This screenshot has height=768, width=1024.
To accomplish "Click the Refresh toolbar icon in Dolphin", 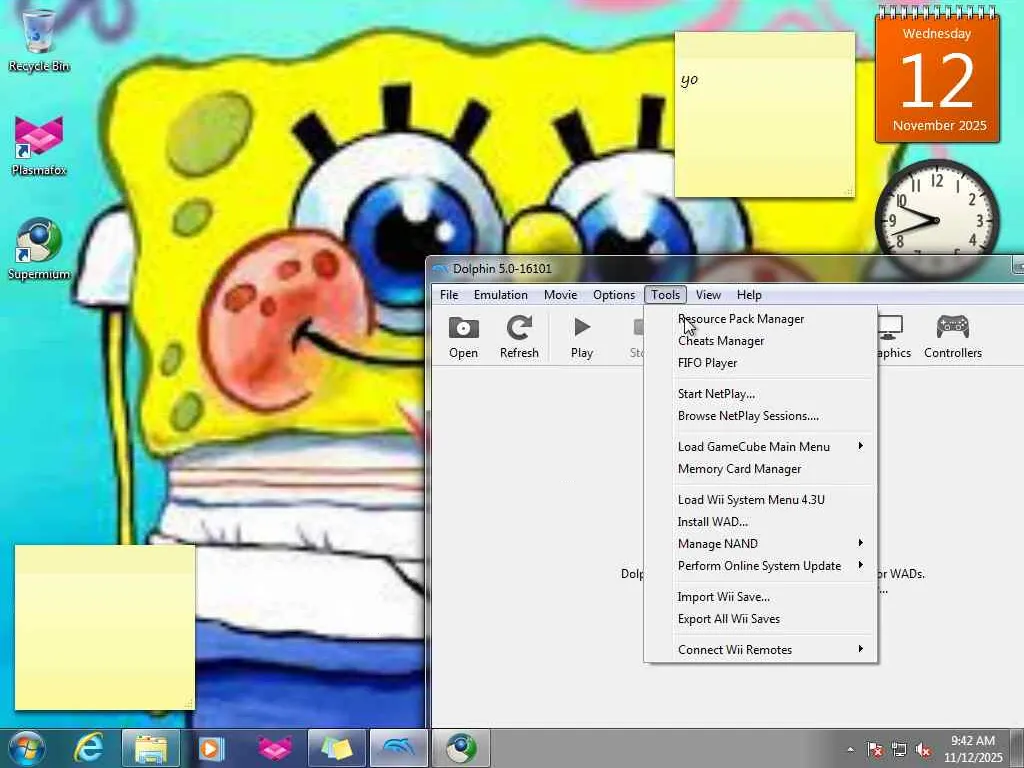I will tap(519, 337).
